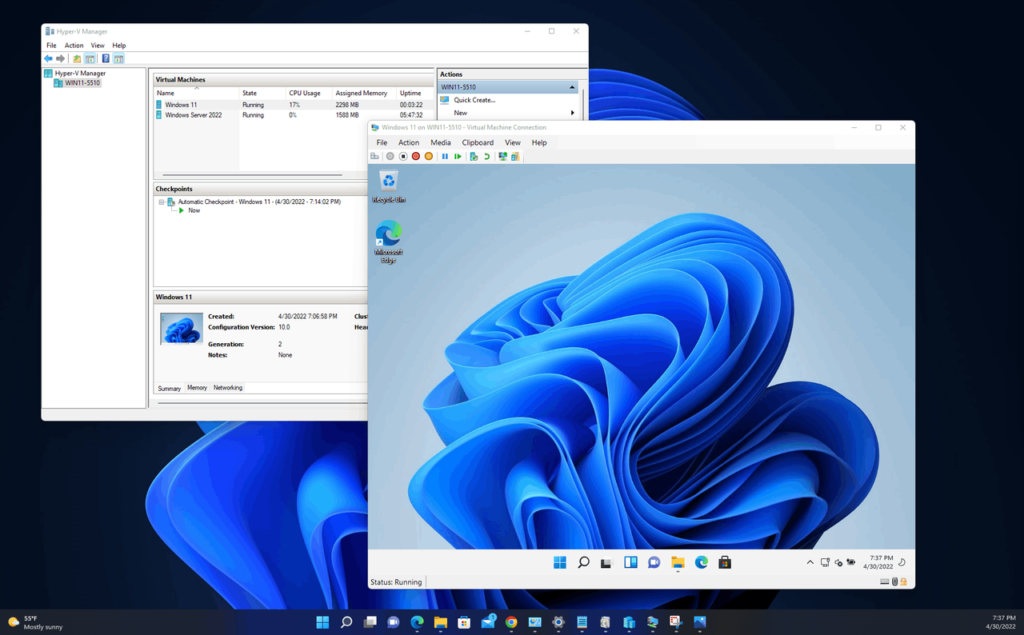Select the Now checkpoint entry

point(192,209)
